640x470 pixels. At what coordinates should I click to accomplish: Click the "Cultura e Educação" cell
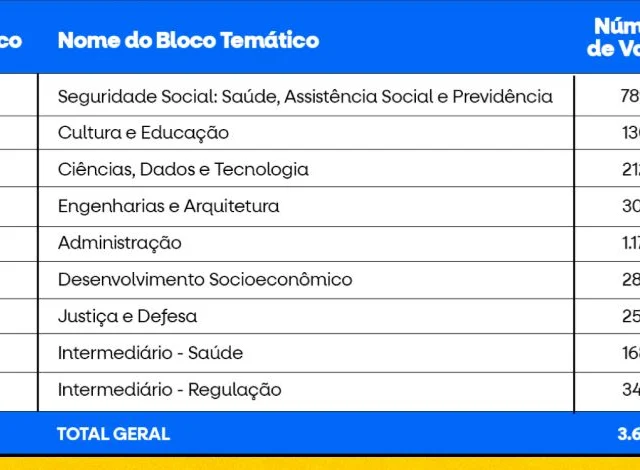[x=143, y=133]
